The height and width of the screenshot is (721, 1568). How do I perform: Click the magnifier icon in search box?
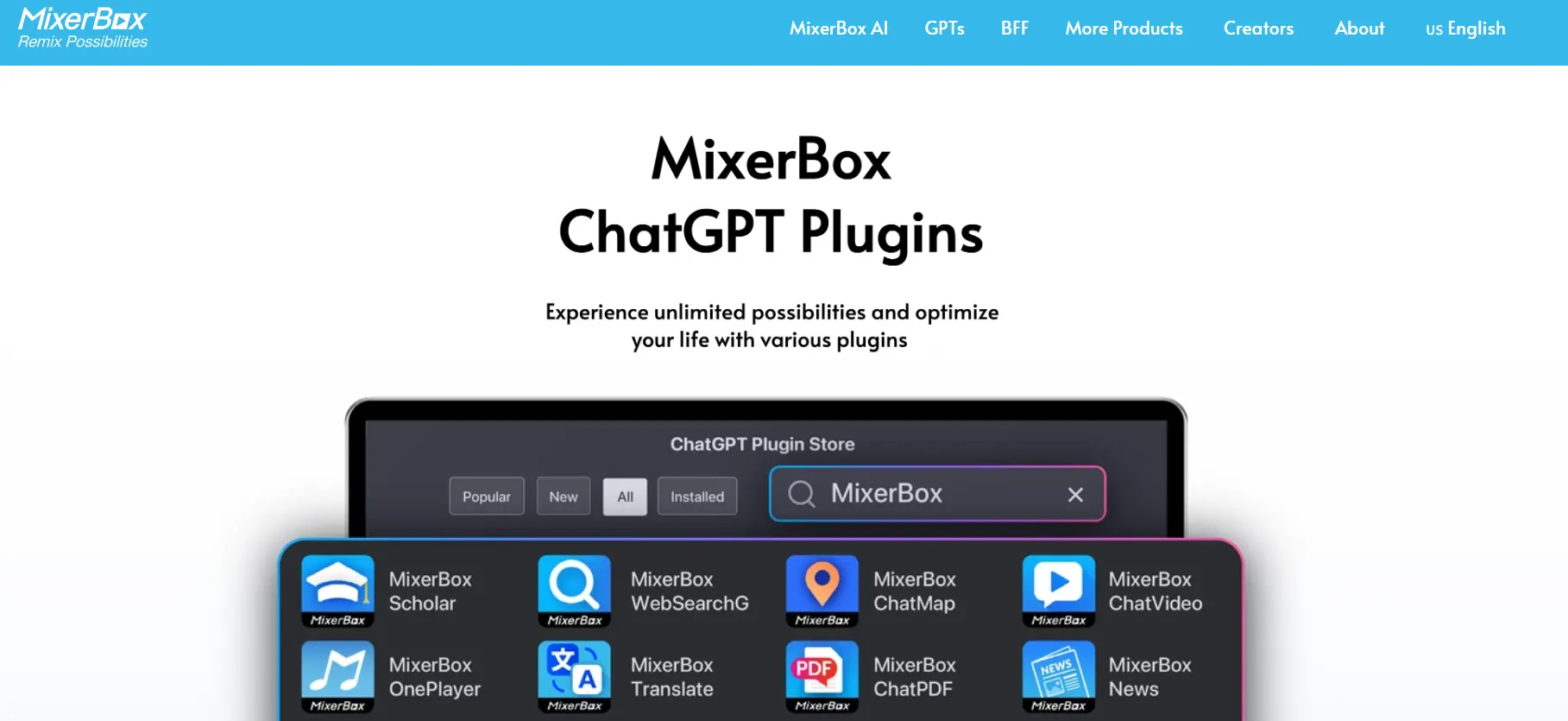(x=801, y=494)
